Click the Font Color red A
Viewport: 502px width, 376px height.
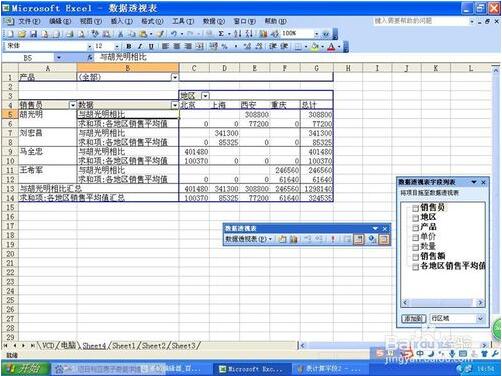pyautogui.click(x=330, y=46)
